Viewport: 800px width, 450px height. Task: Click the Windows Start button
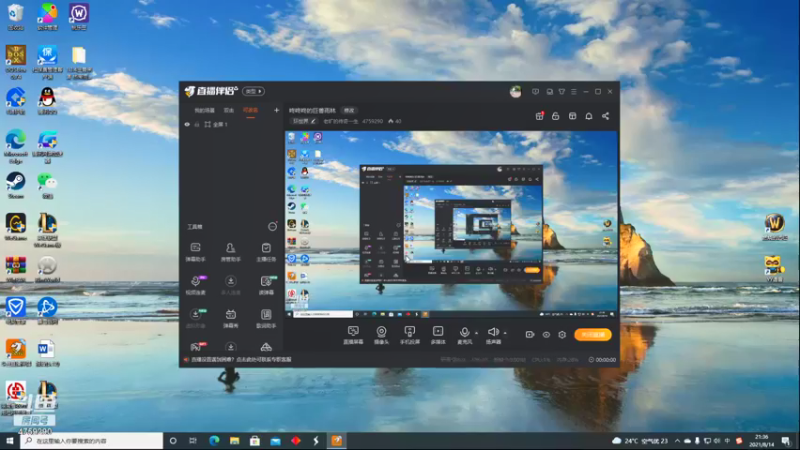click(10, 441)
